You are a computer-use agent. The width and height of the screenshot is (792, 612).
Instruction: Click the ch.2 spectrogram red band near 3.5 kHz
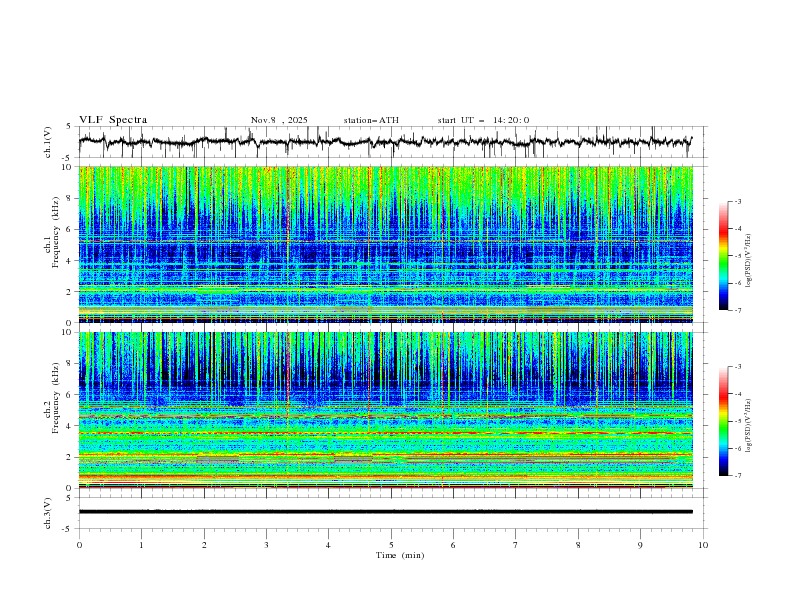pos(385,433)
